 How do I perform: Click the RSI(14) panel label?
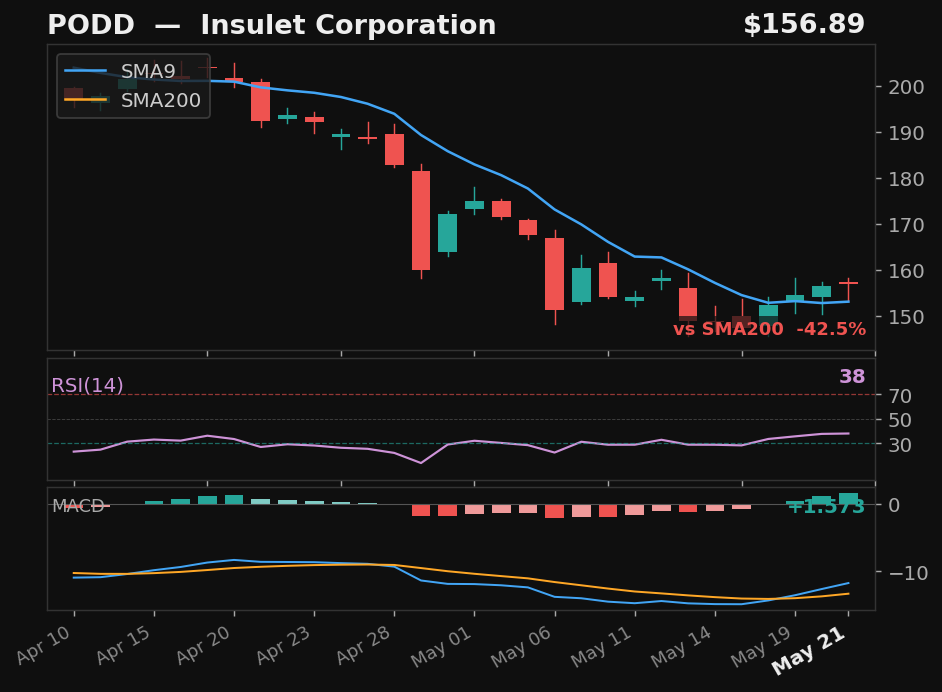87,385
